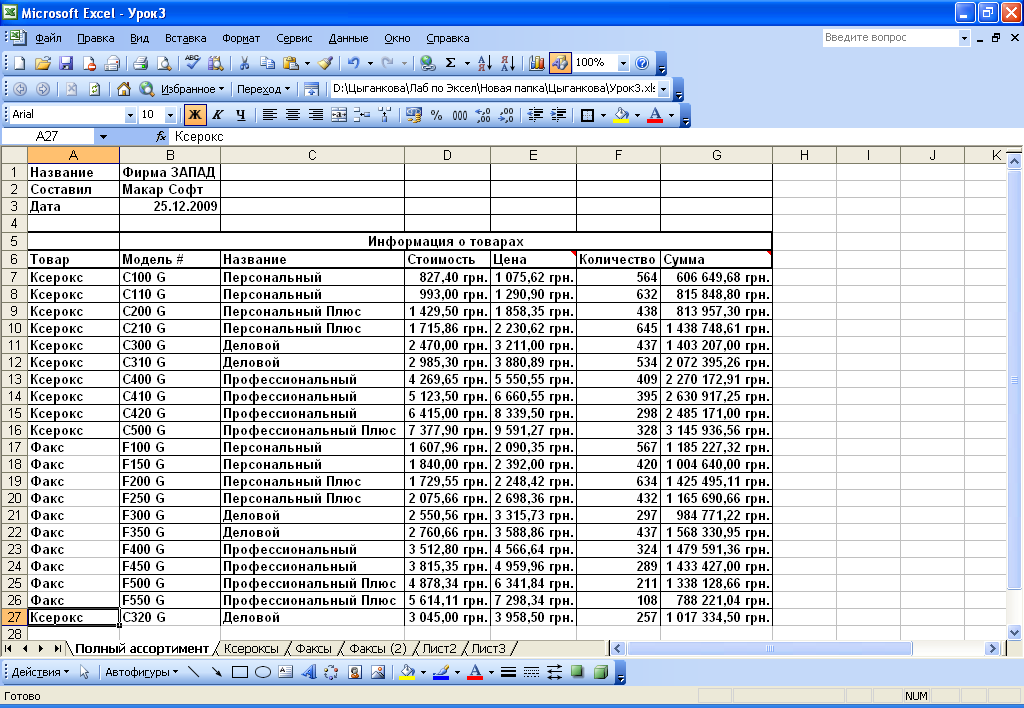Viewport: 1024px width, 708px height.
Task: Cut selection with the scissors icon
Action: pos(244,63)
